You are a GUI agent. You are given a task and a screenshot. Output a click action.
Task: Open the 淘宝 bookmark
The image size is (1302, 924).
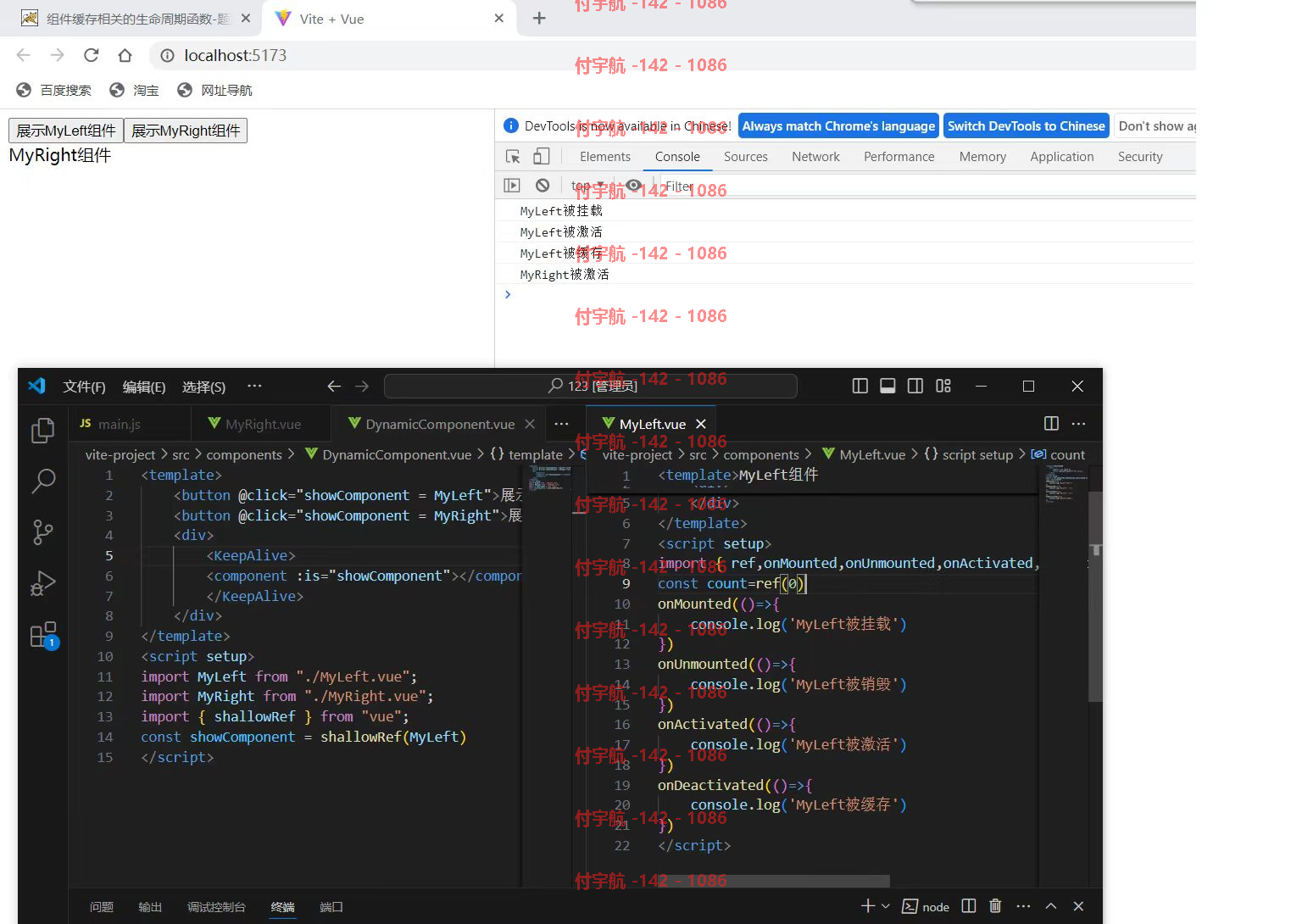134,90
